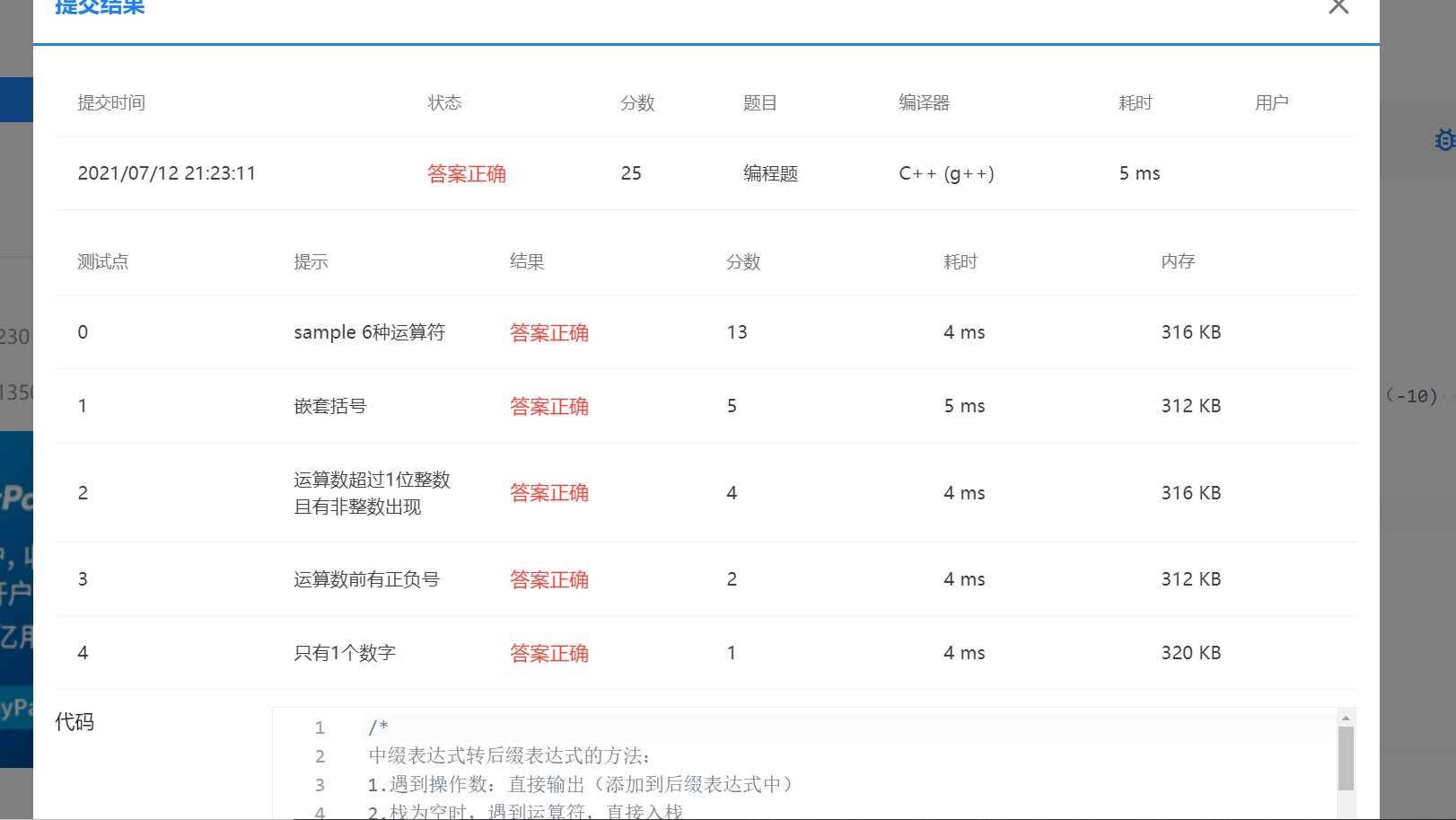Click the 代码 section label

tap(75, 722)
